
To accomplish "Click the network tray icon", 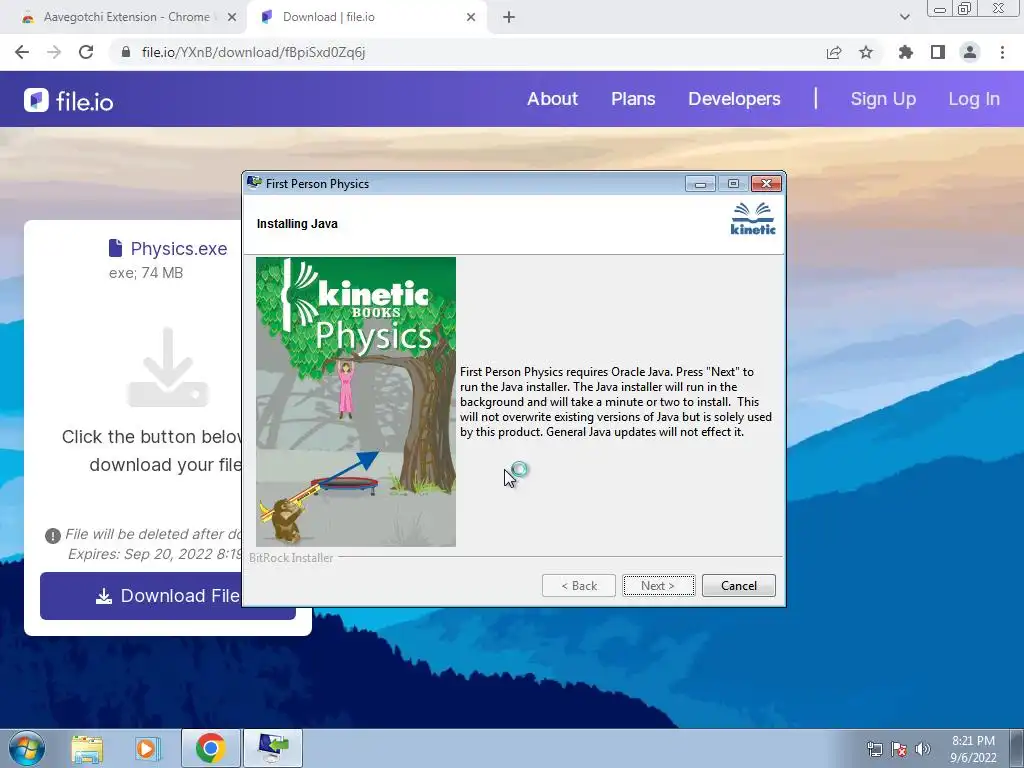I will [x=874, y=749].
